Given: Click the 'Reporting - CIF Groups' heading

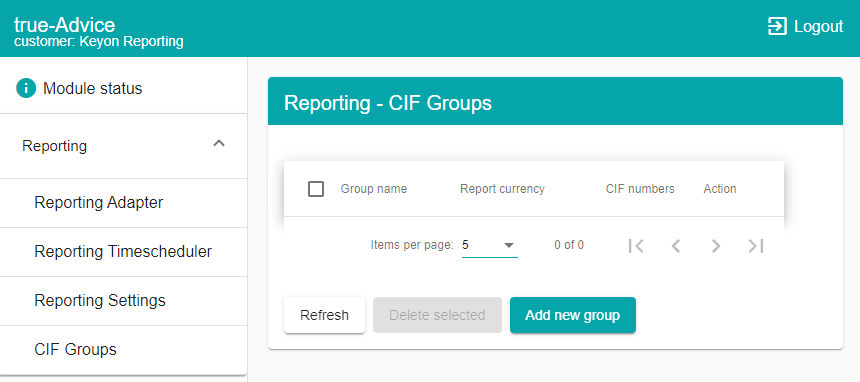Looking at the screenshot, I should (388, 103).
